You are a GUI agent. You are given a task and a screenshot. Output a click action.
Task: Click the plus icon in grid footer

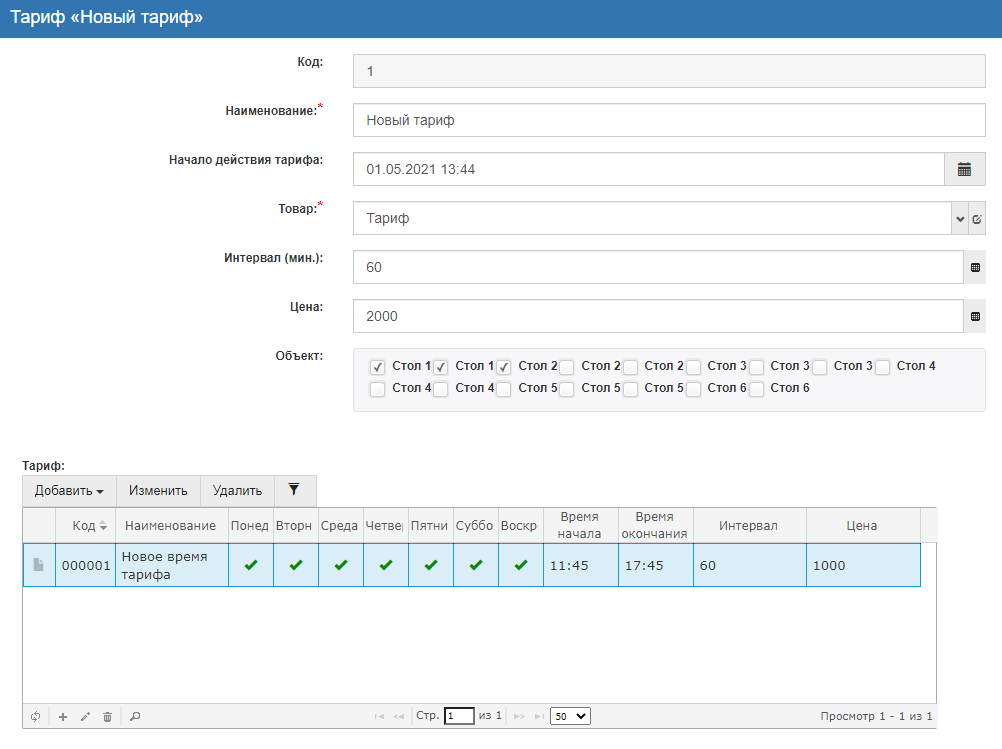tap(62, 717)
